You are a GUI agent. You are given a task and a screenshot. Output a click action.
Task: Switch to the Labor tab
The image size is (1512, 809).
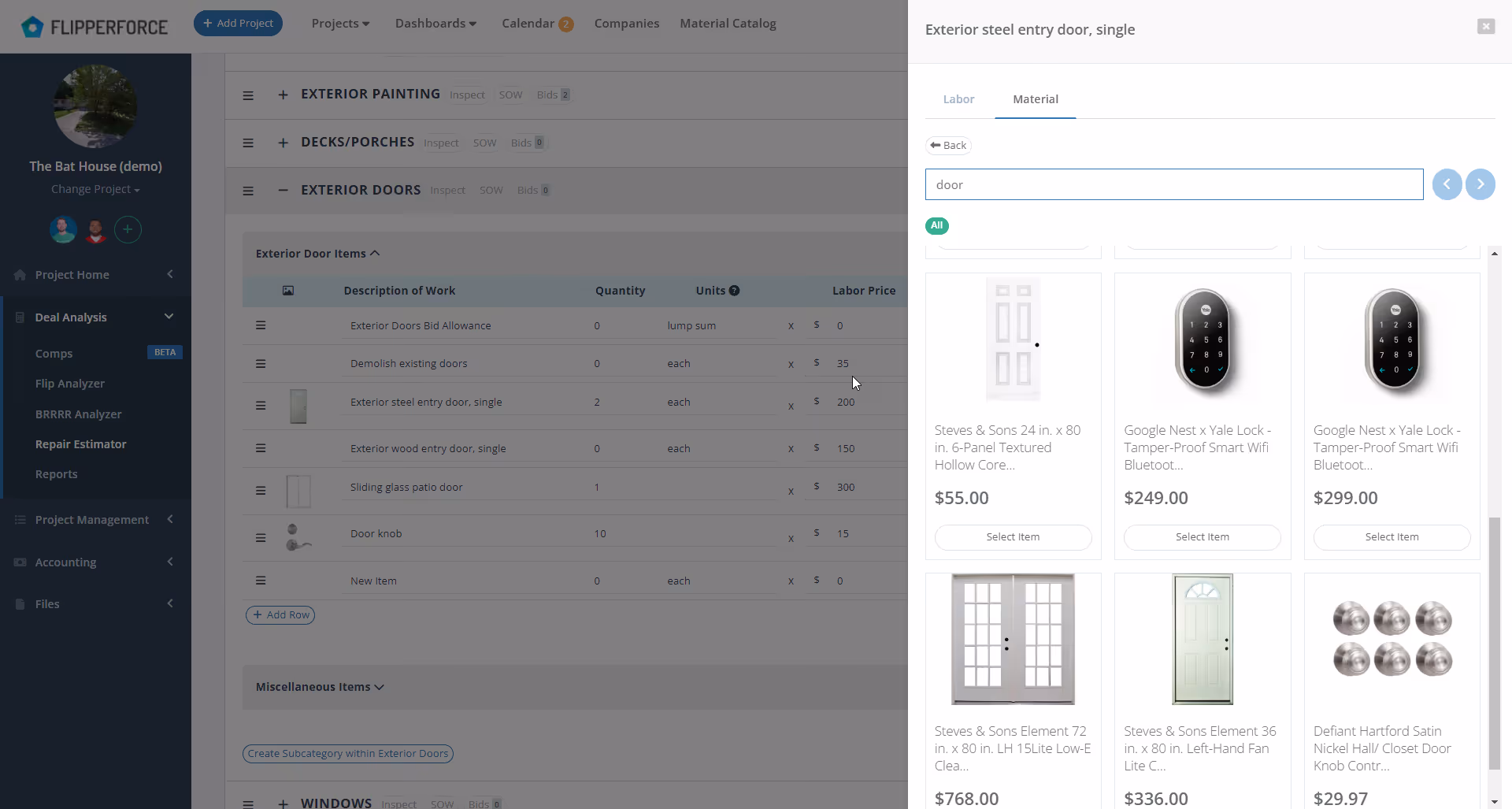point(958,99)
